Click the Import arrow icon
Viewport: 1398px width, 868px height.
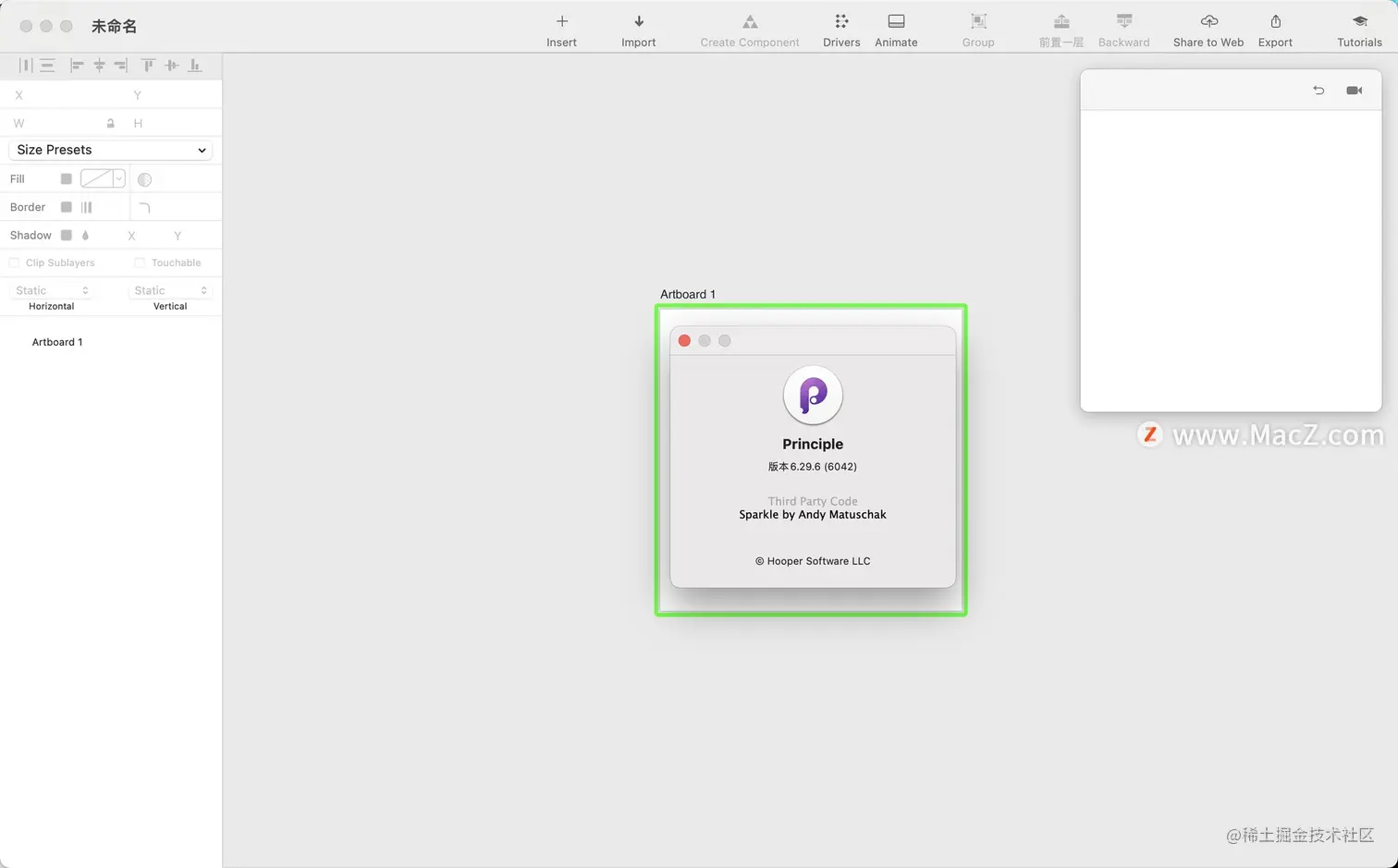[638, 21]
